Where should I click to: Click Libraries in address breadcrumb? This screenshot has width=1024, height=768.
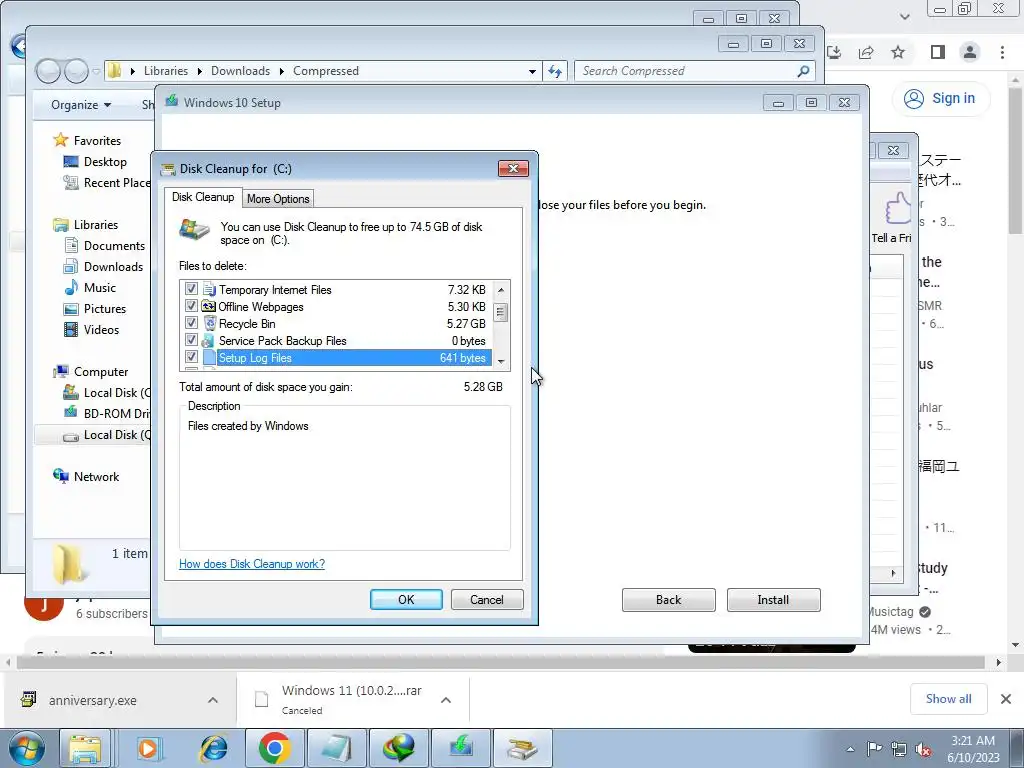point(166,71)
